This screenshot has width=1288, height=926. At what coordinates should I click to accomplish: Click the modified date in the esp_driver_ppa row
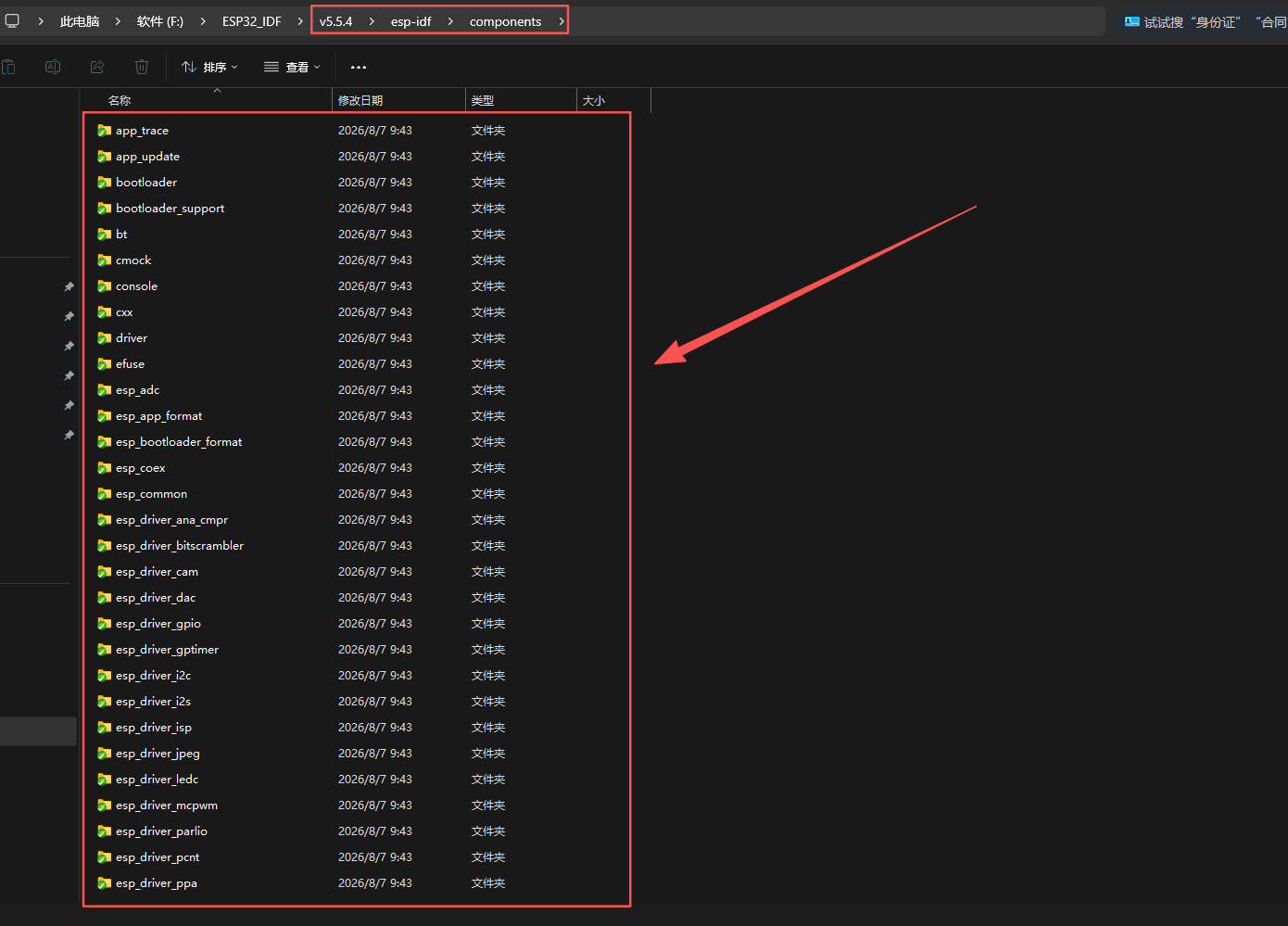(x=375, y=883)
